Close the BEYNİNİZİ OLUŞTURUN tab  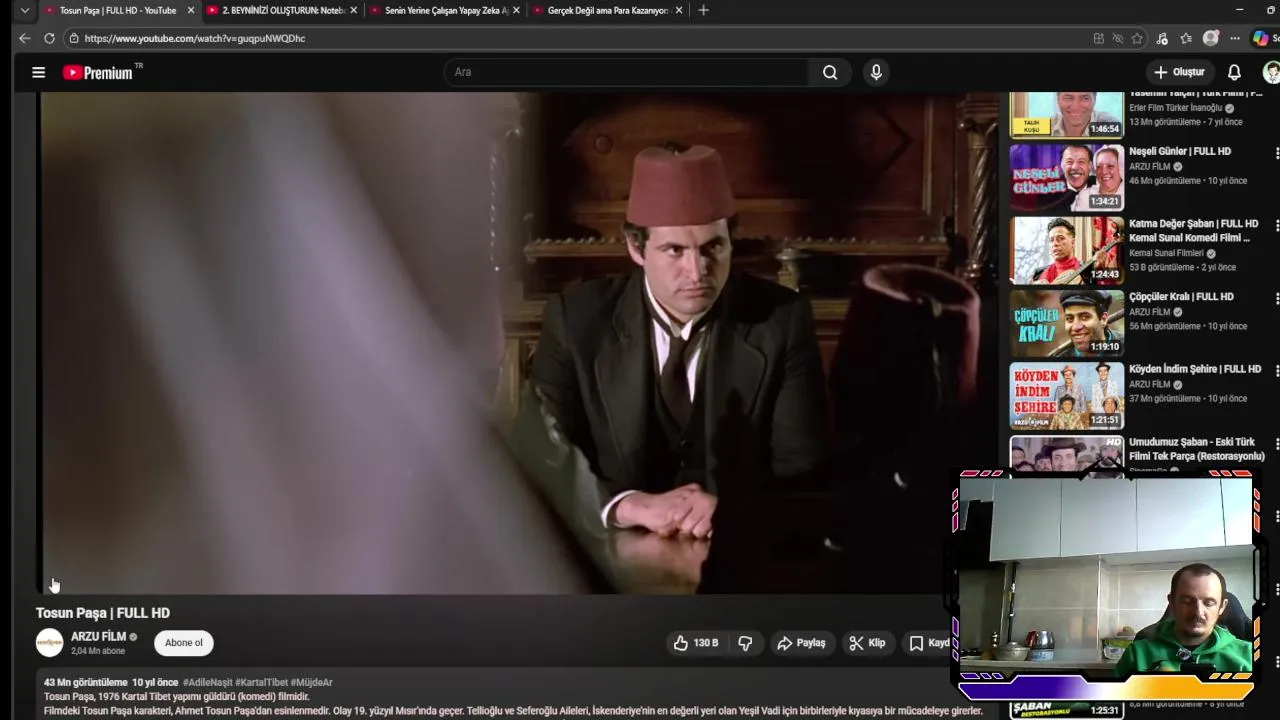pos(353,10)
